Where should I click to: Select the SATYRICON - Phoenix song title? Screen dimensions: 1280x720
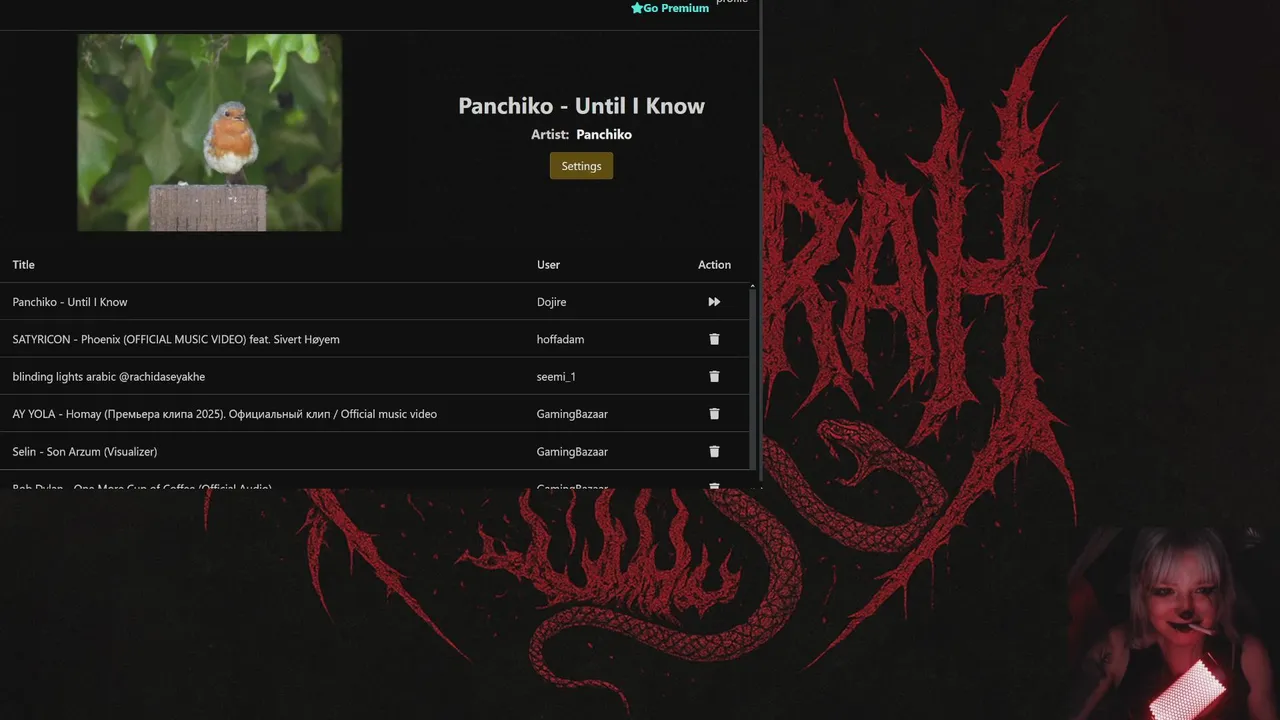click(176, 339)
